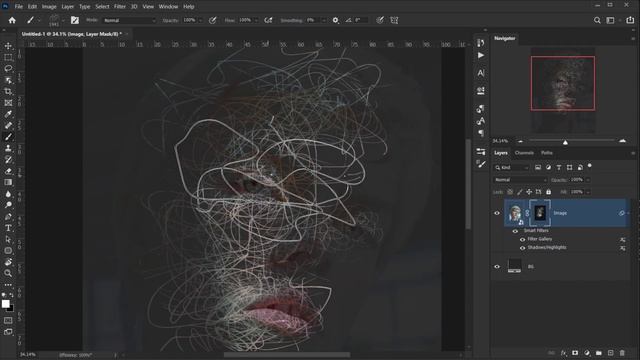Select the Crop tool
This screenshot has height=360, width=640.
tap(8, 91)
